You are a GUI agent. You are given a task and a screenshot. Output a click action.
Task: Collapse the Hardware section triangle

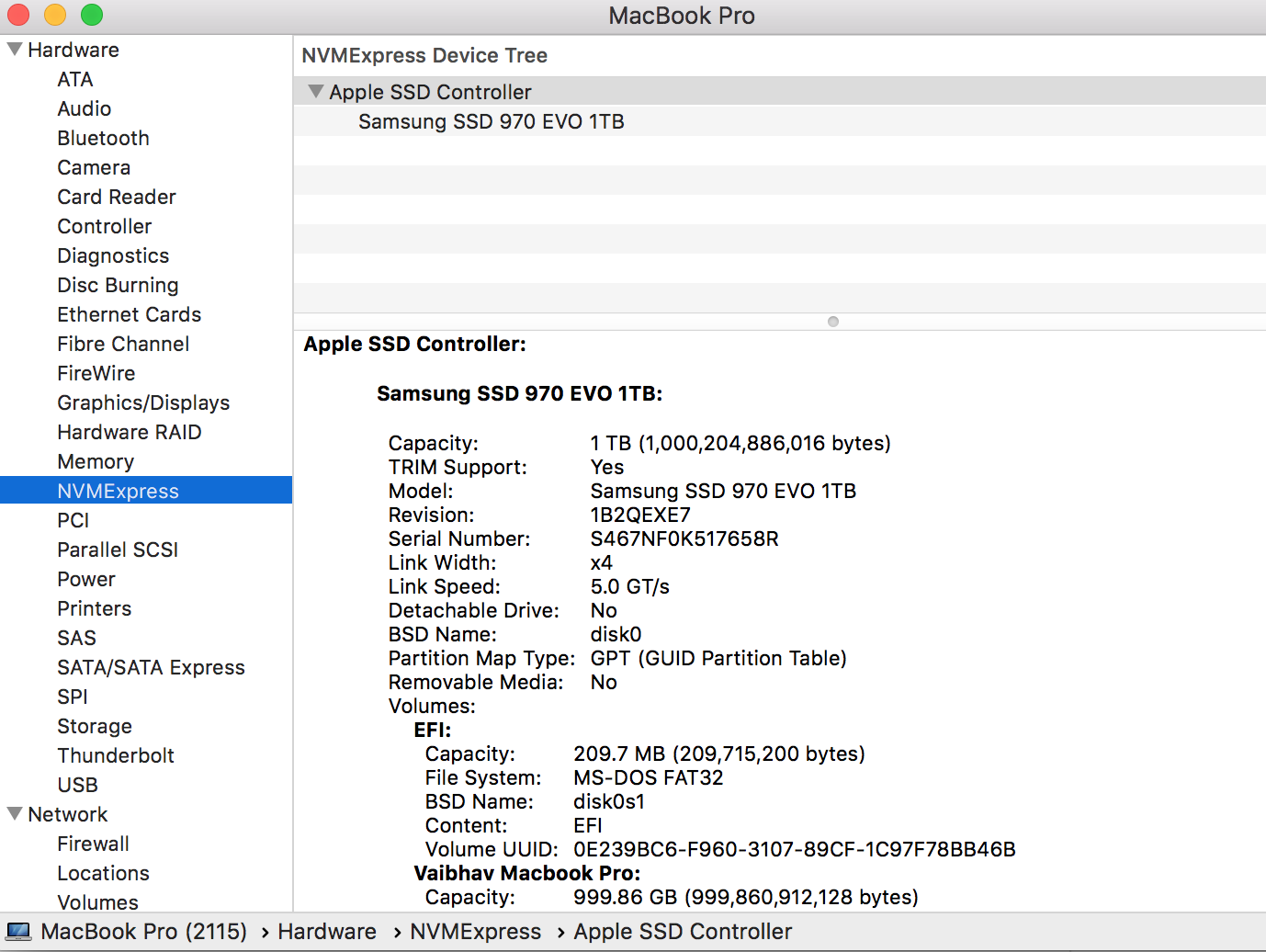coord(15,50)
